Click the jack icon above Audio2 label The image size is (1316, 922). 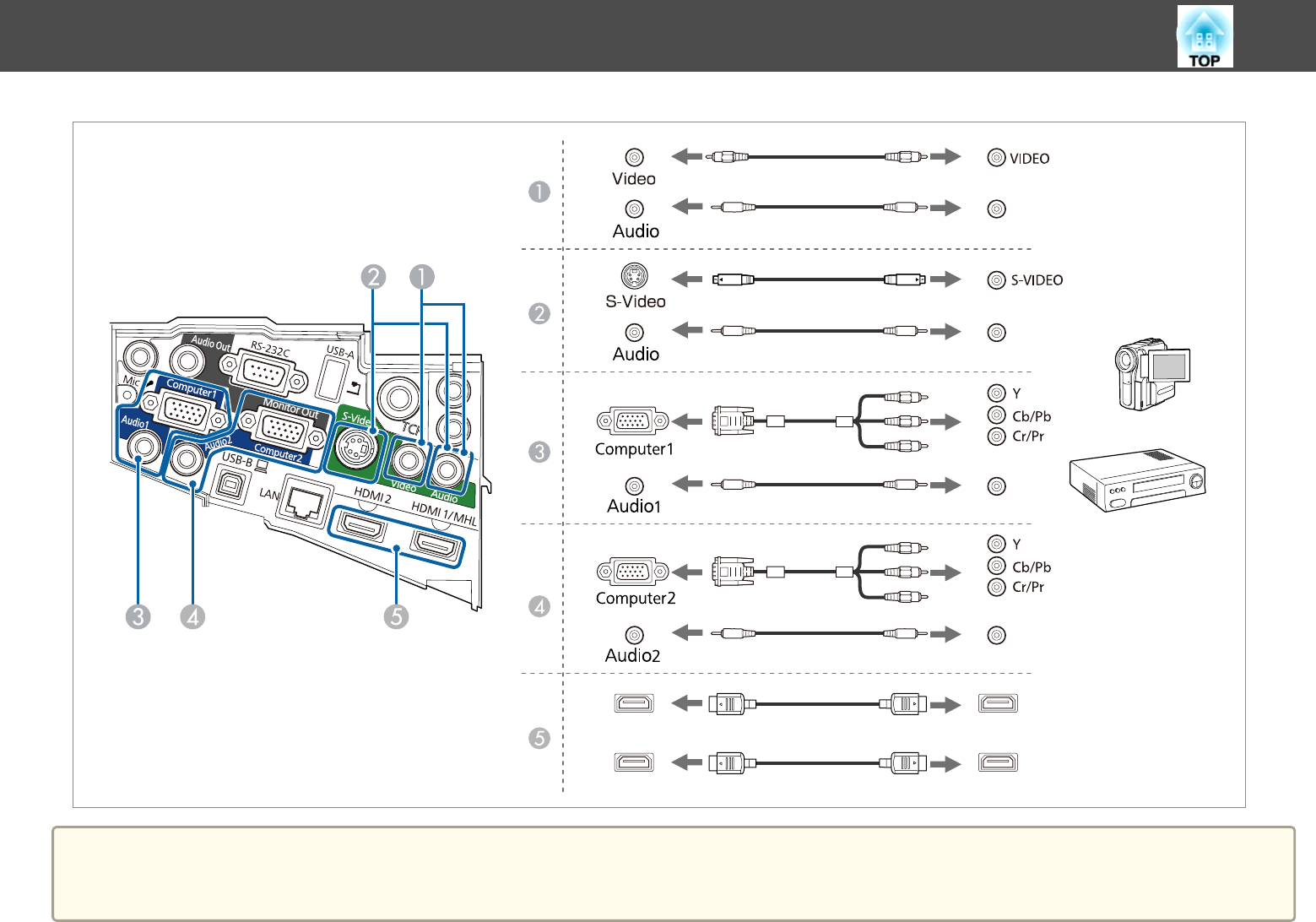click(634, 635)
